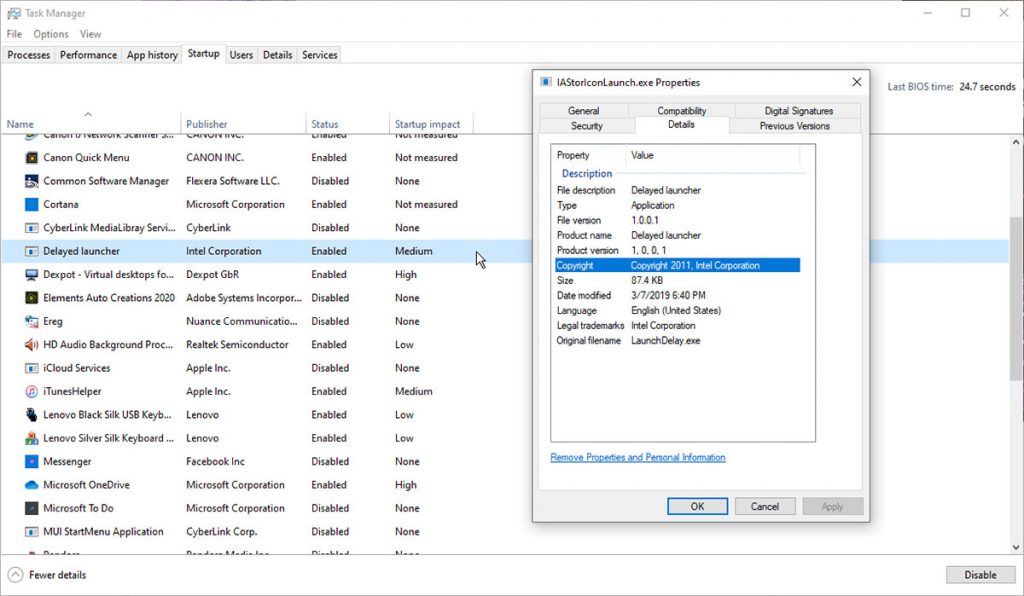Open the Digital Signatures tab

point(798,111)
